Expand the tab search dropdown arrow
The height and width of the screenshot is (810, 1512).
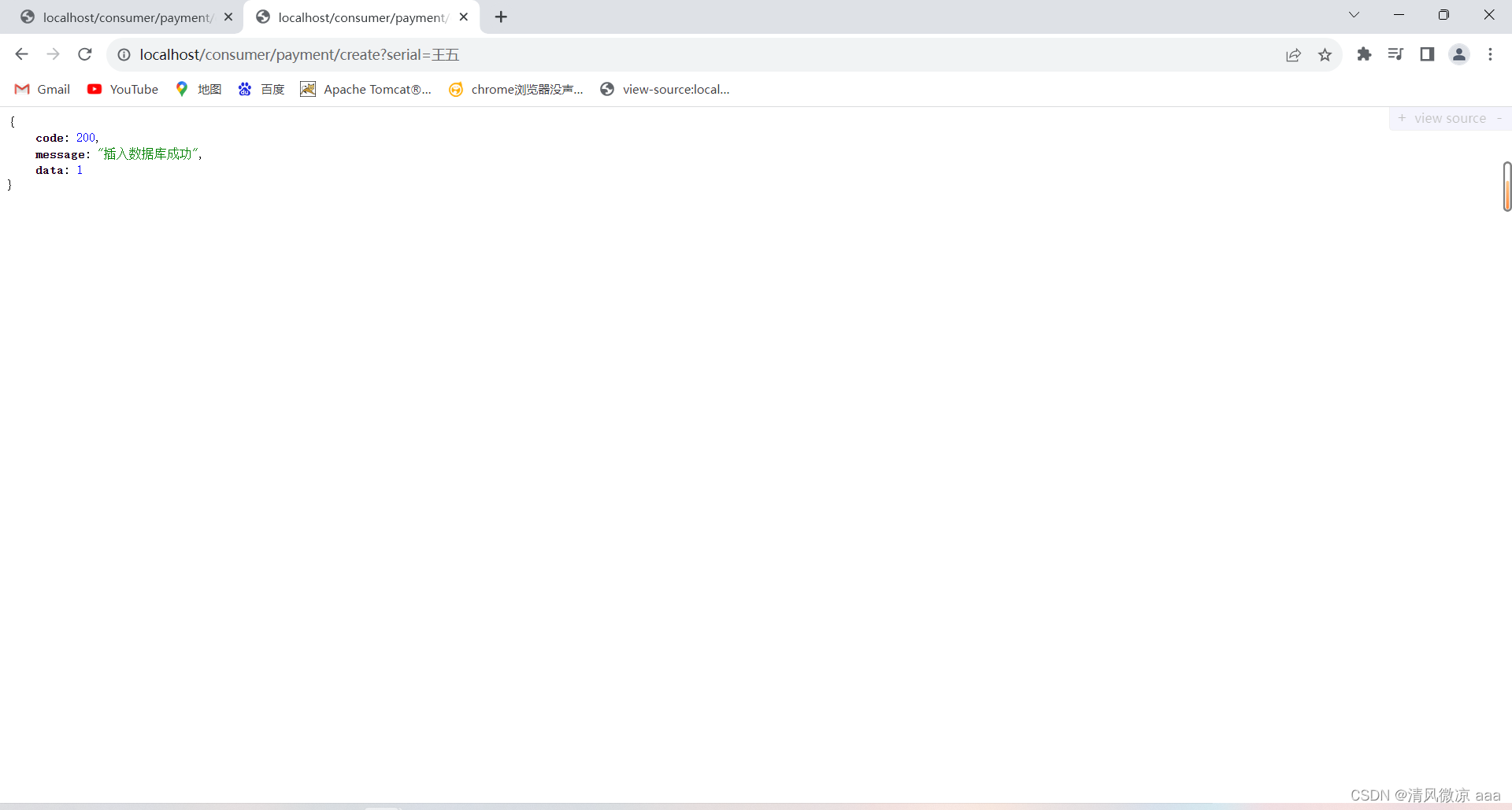coord(1354,15)
